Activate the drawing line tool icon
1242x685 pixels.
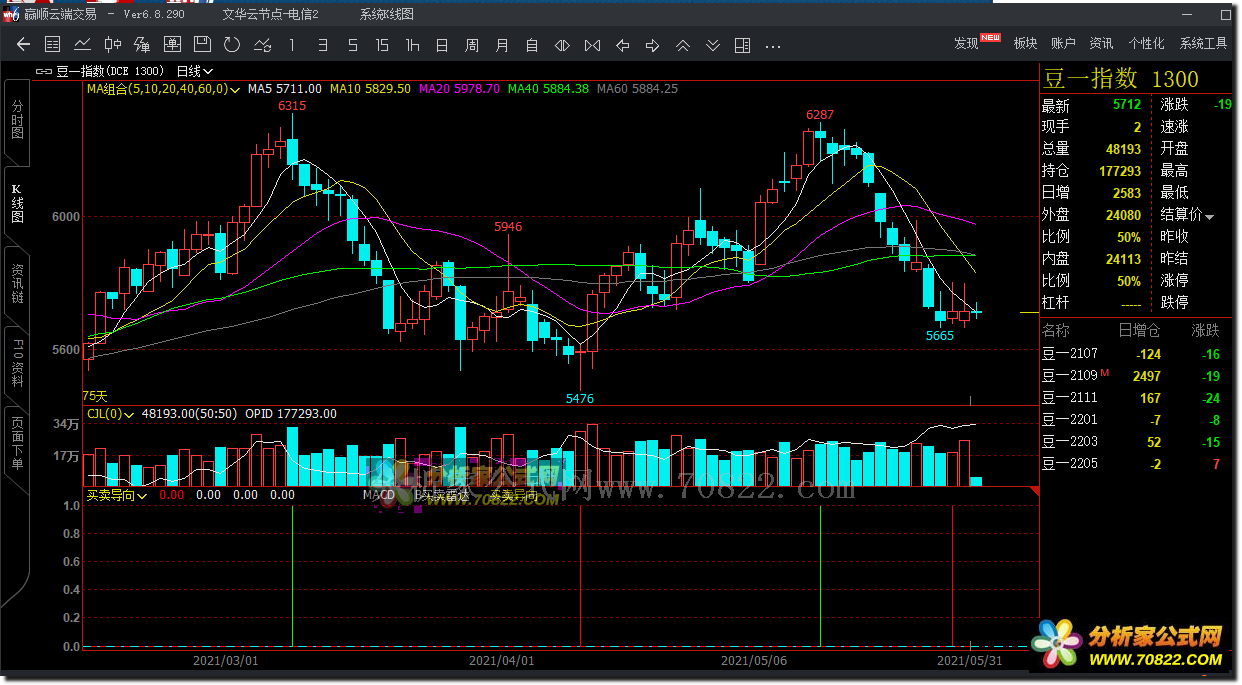tap(262, 45)
